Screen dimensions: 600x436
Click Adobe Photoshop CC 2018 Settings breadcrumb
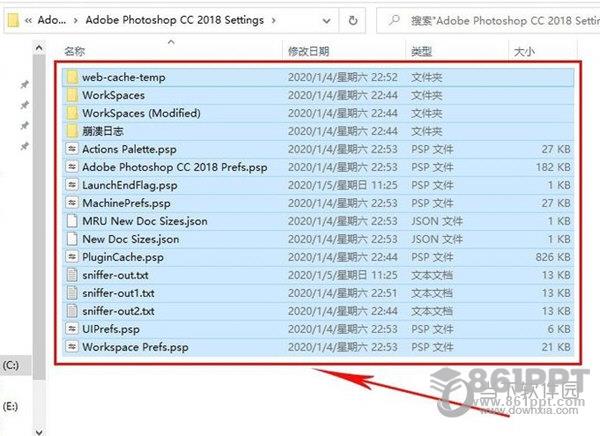[174, 20]
